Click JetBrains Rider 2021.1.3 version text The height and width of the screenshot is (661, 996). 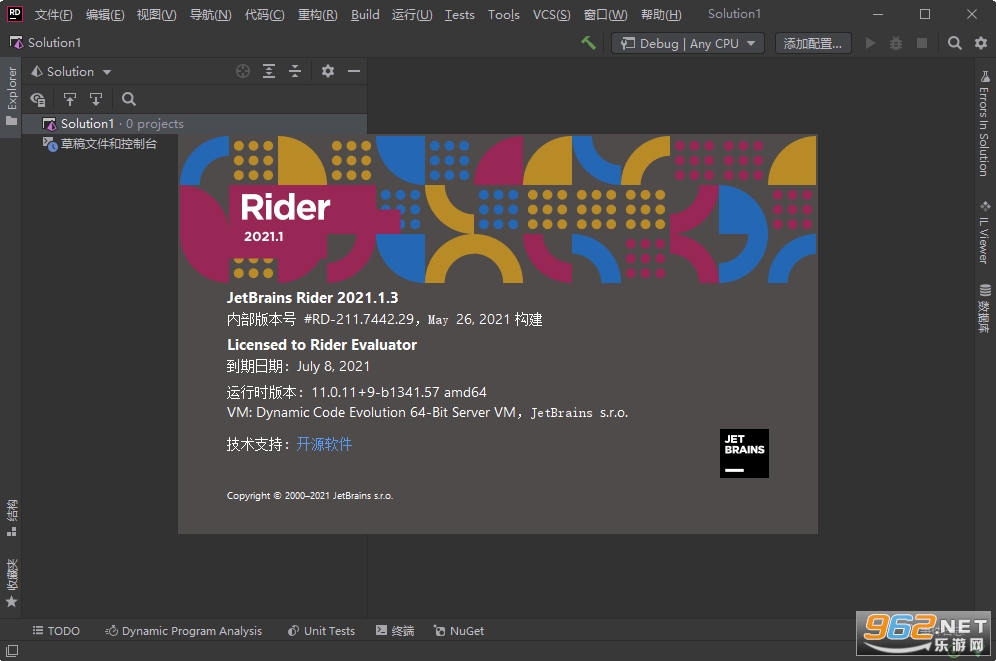point(313,298)
